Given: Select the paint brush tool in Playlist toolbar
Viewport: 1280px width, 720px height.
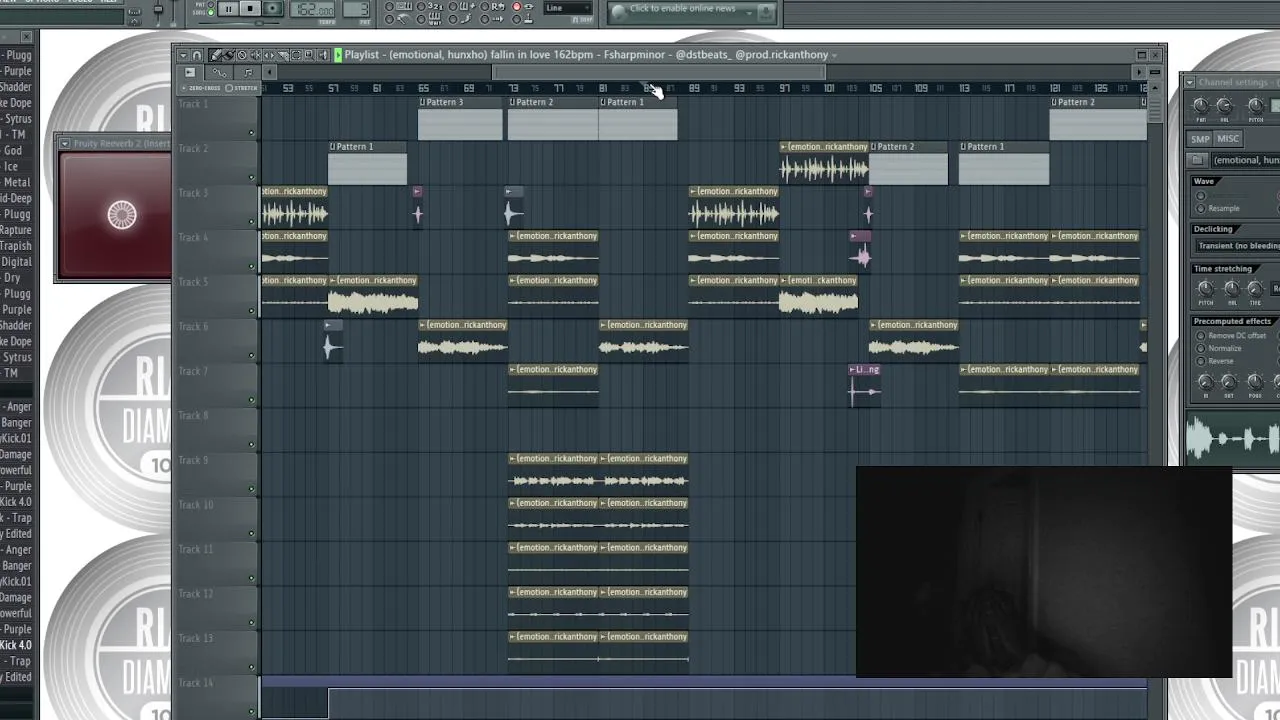Looking at the screenshot, I should point(228,55).
